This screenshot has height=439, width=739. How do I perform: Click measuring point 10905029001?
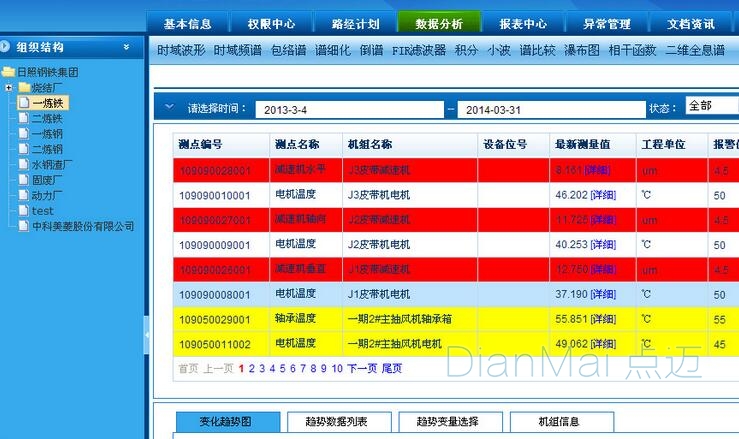click(214, 320)
